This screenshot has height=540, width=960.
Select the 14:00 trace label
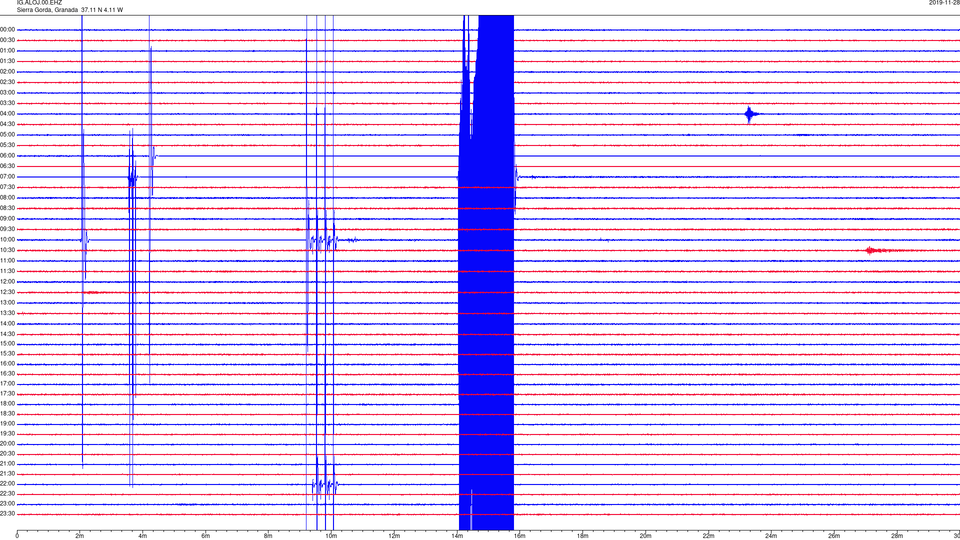[7, 323]
